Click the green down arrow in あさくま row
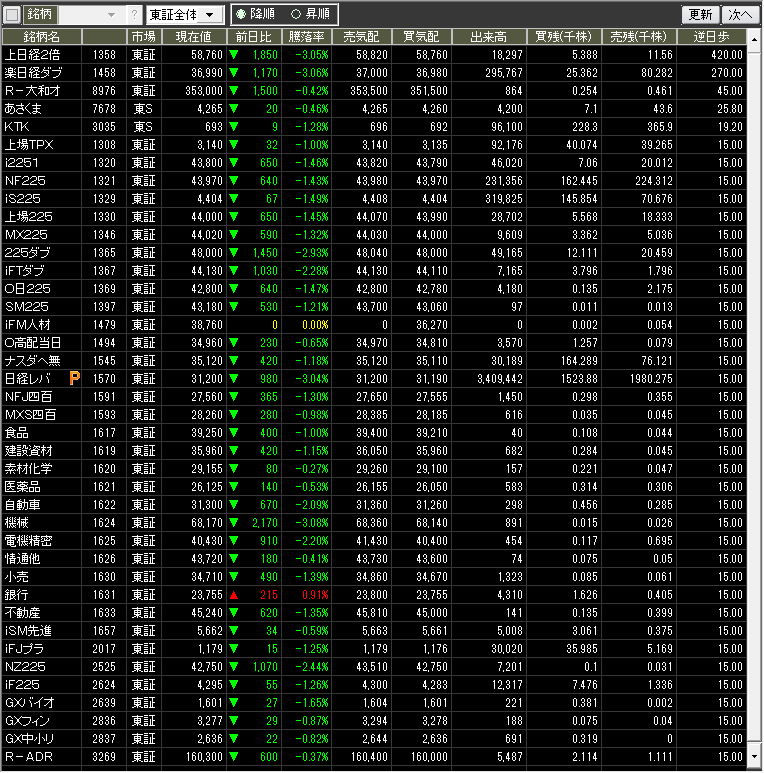764x773 pixels. 234,108
